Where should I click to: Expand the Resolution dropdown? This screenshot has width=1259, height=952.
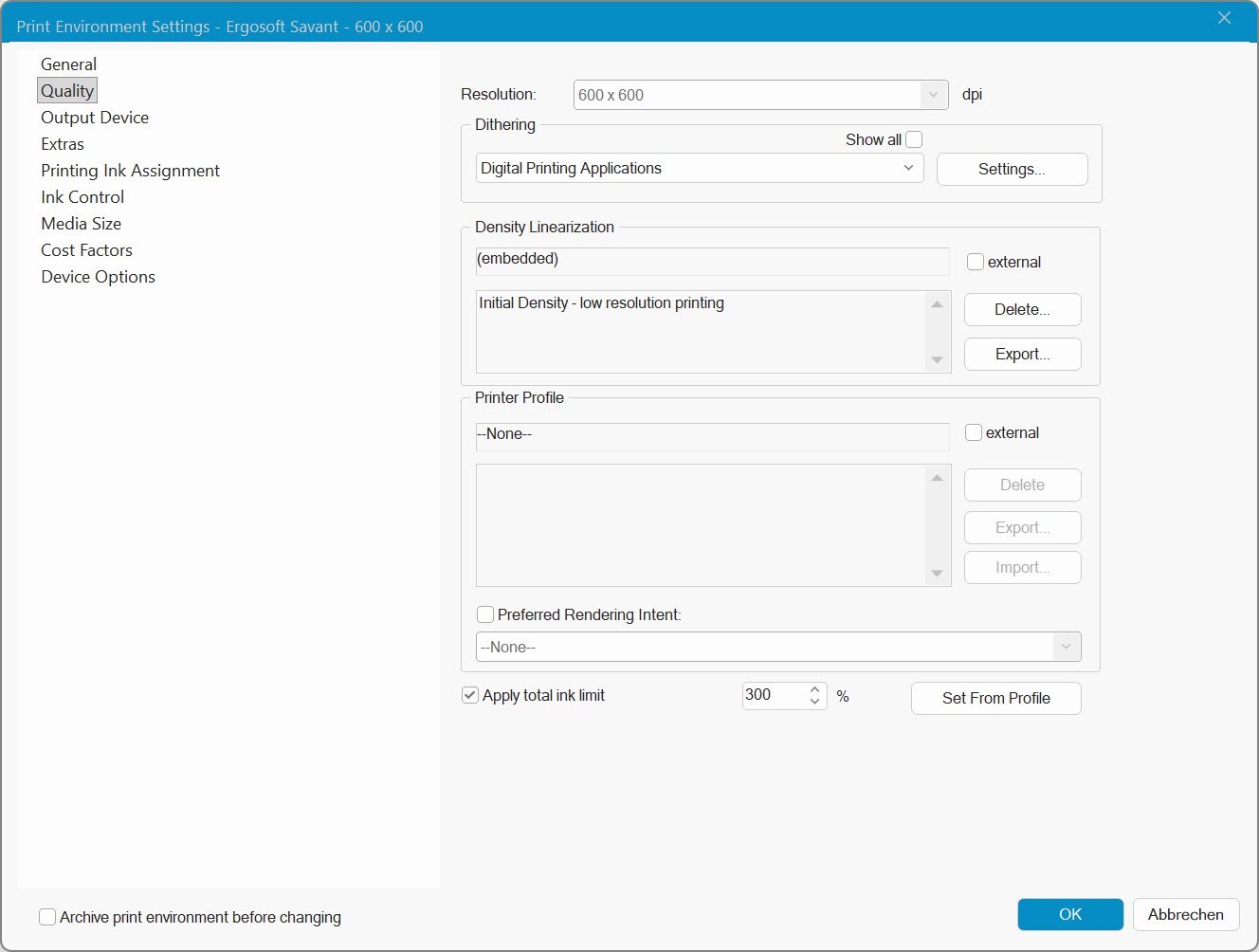pos(933,95)
